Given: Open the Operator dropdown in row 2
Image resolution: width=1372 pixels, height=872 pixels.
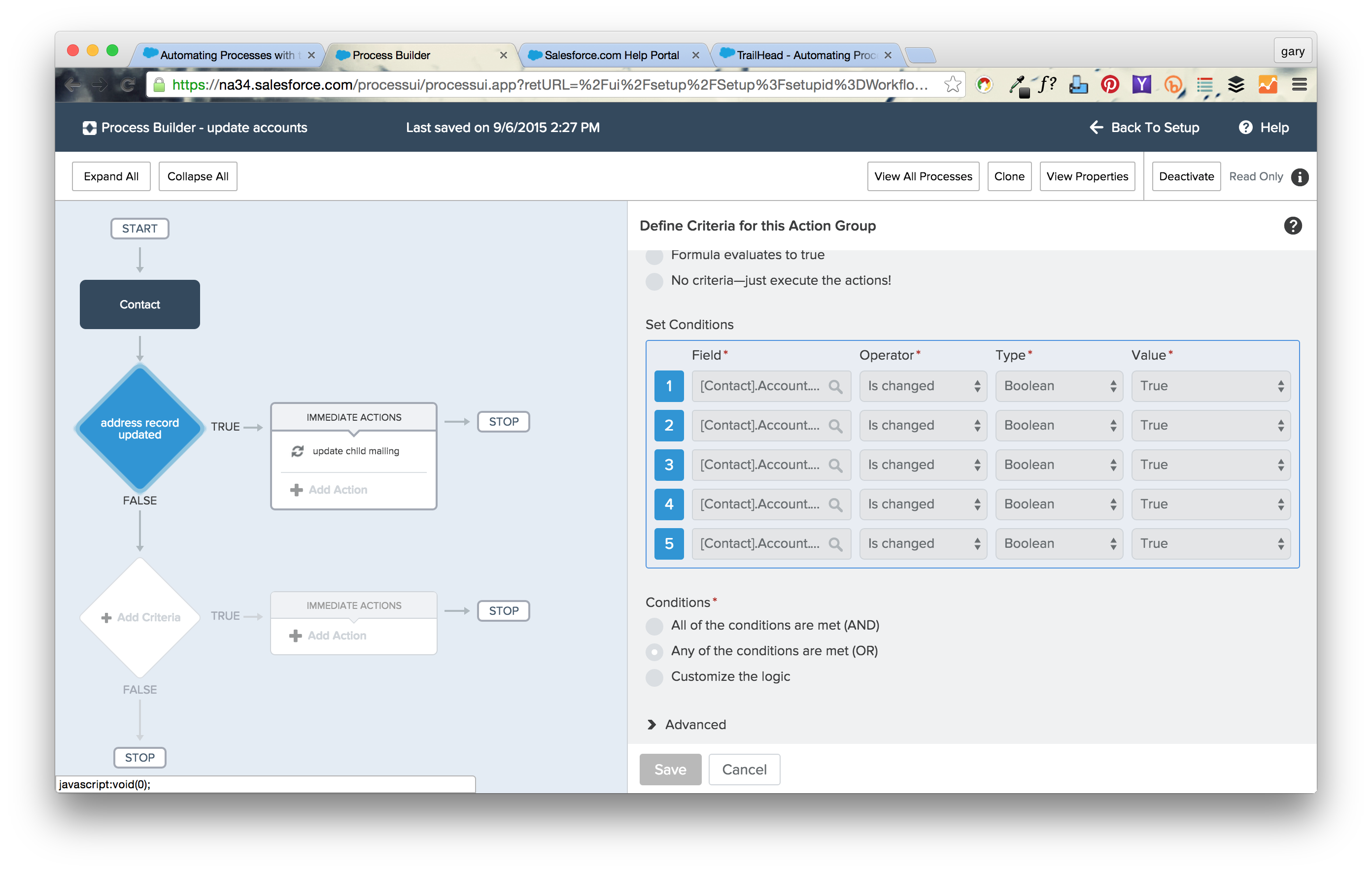Looking at the screenshot, I should point(923,426).
